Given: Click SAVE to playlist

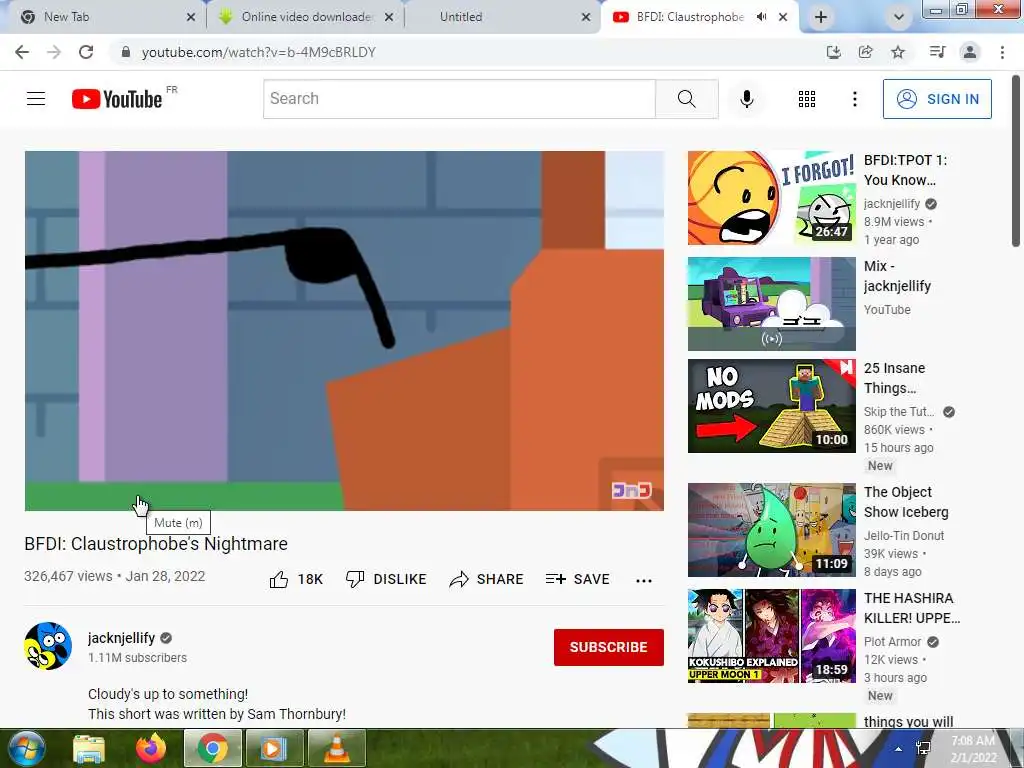Looking at the screenshot, I should point(577,579).
